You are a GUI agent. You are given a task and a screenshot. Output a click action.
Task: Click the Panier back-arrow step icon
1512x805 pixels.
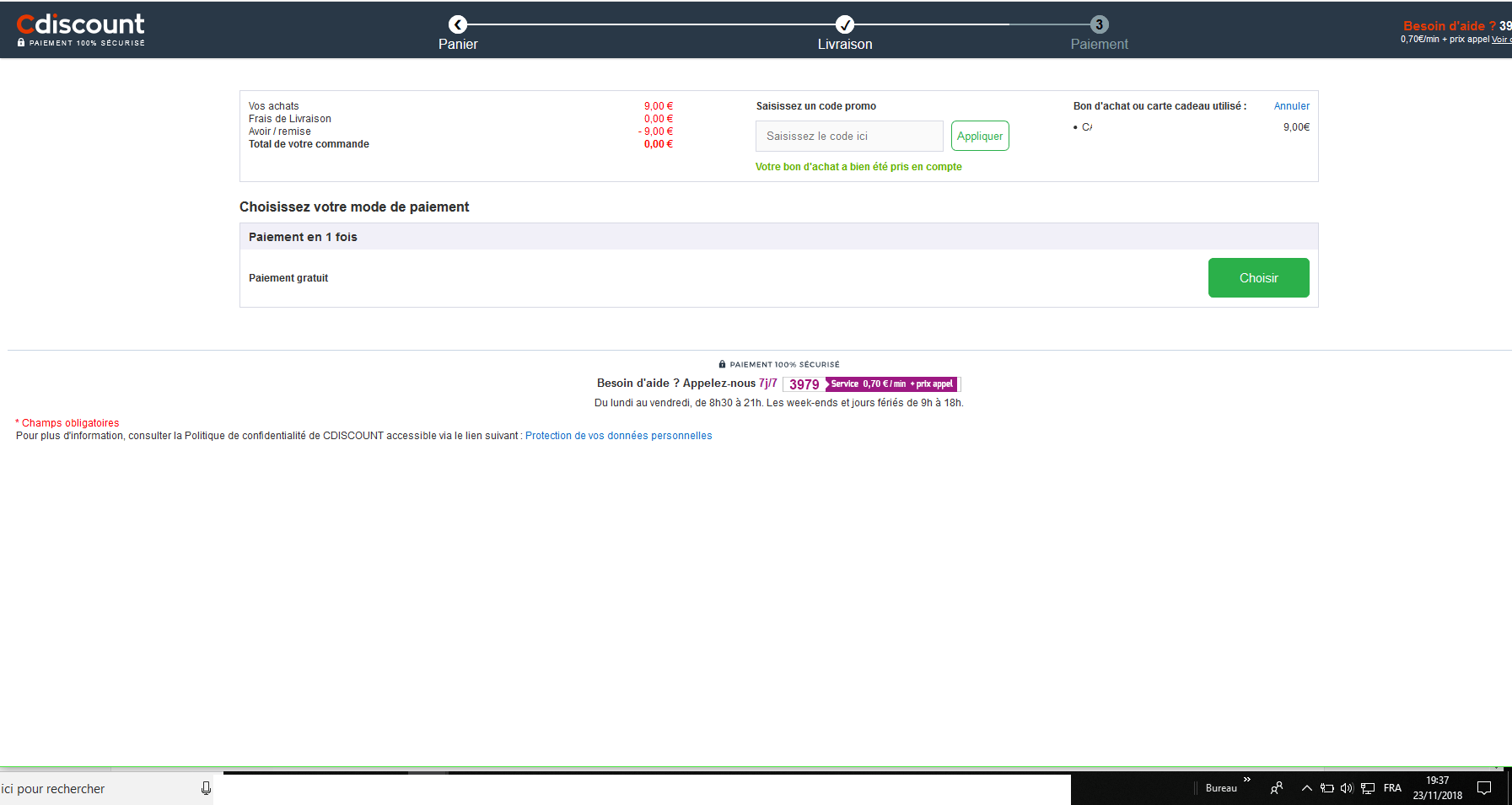(x=458, y=24)
